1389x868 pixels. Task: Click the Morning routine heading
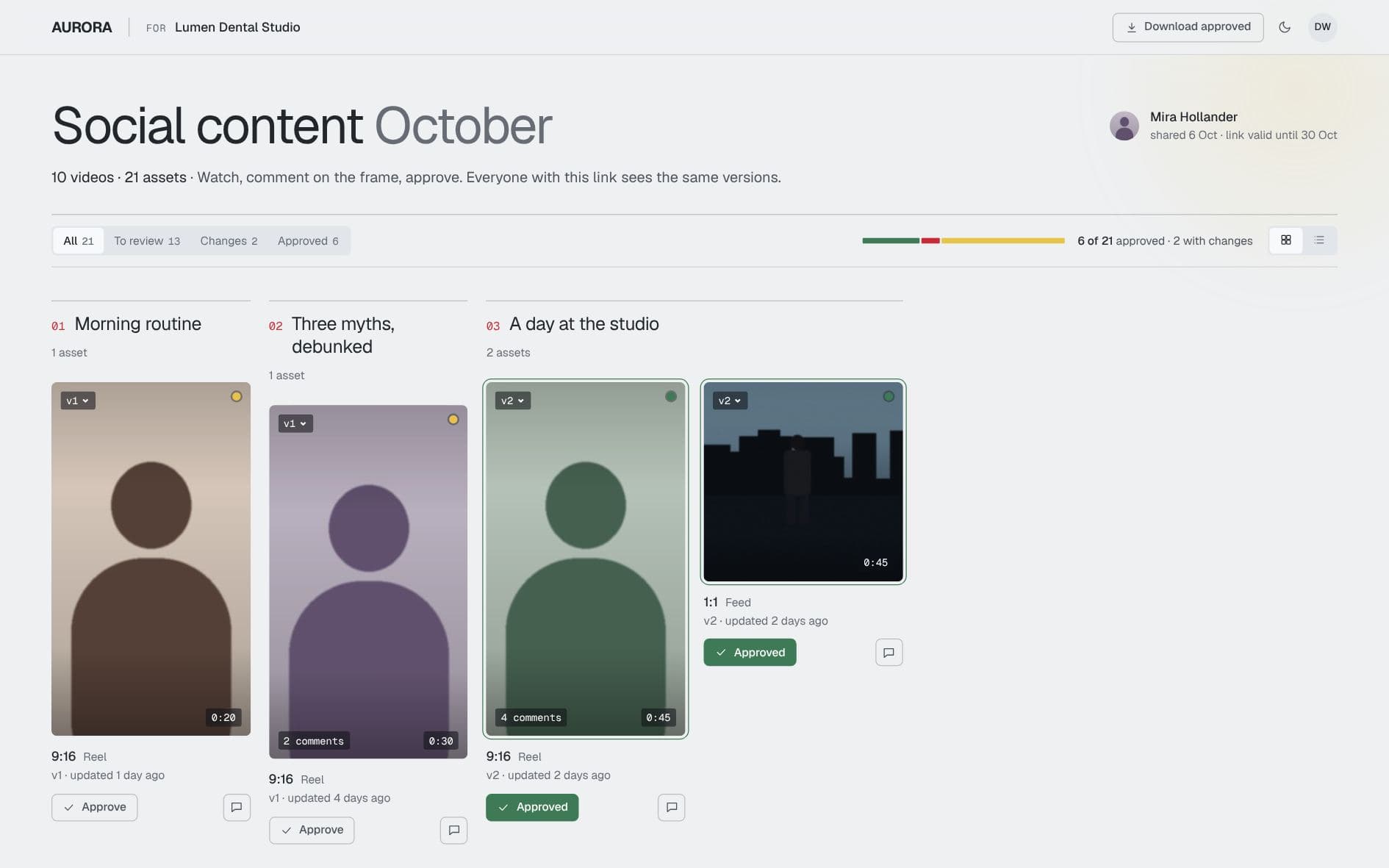(x=138, y=324)
